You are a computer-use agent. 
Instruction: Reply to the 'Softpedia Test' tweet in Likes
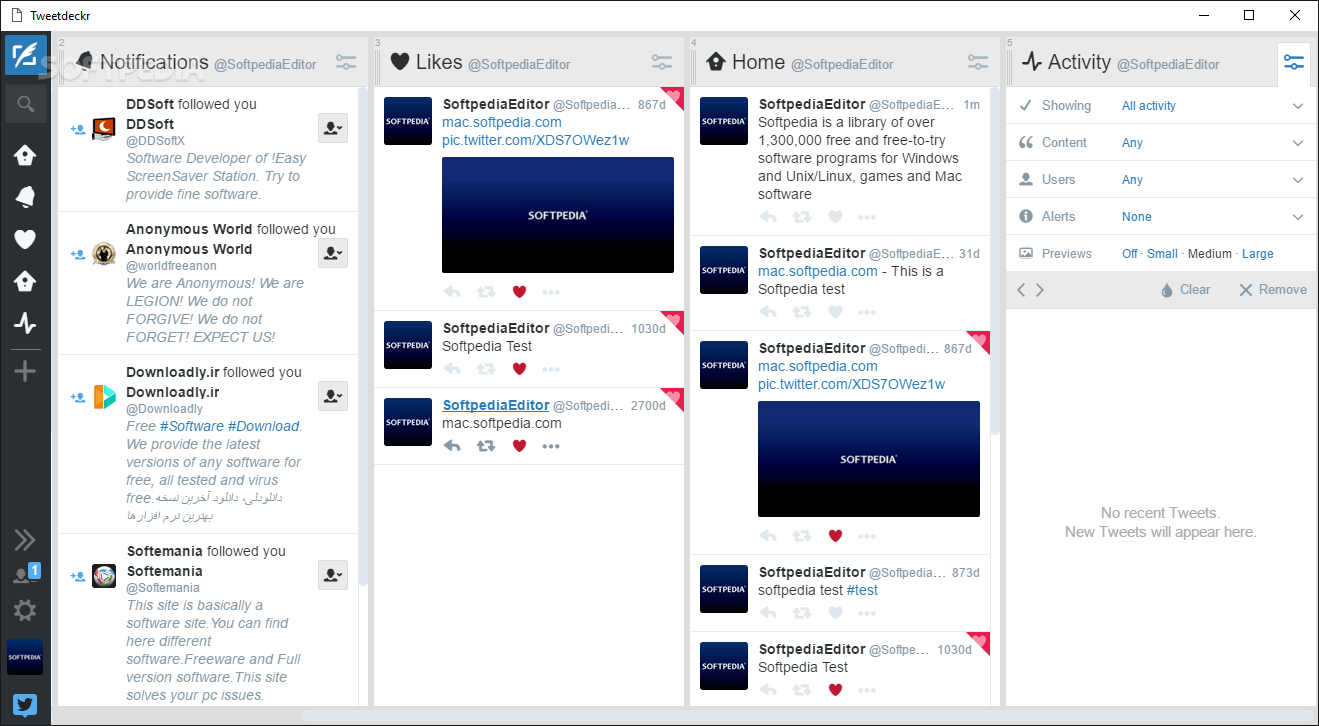[x=452, y=369]
